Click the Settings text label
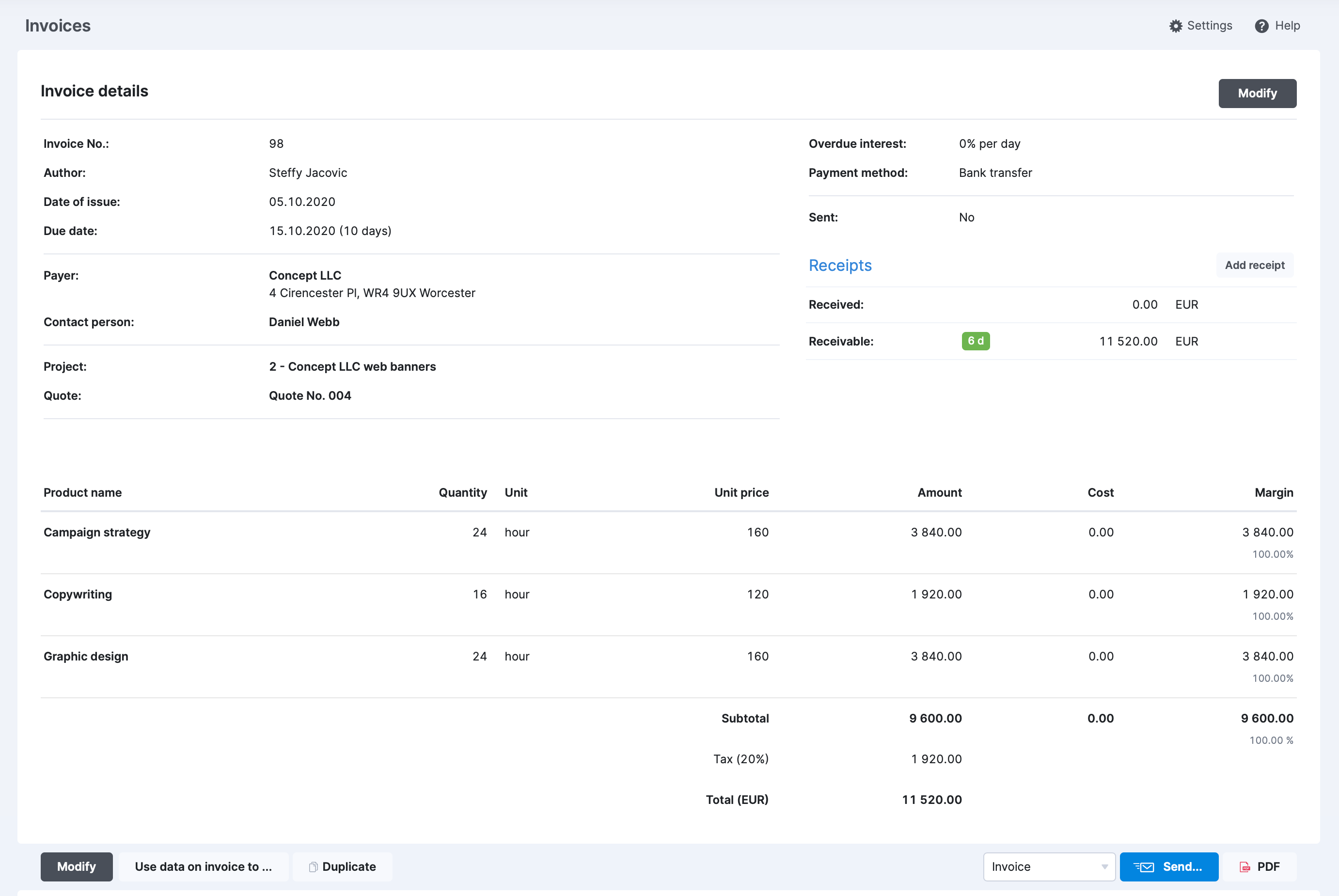The image size is (1339, 896). pos(1209,26)
